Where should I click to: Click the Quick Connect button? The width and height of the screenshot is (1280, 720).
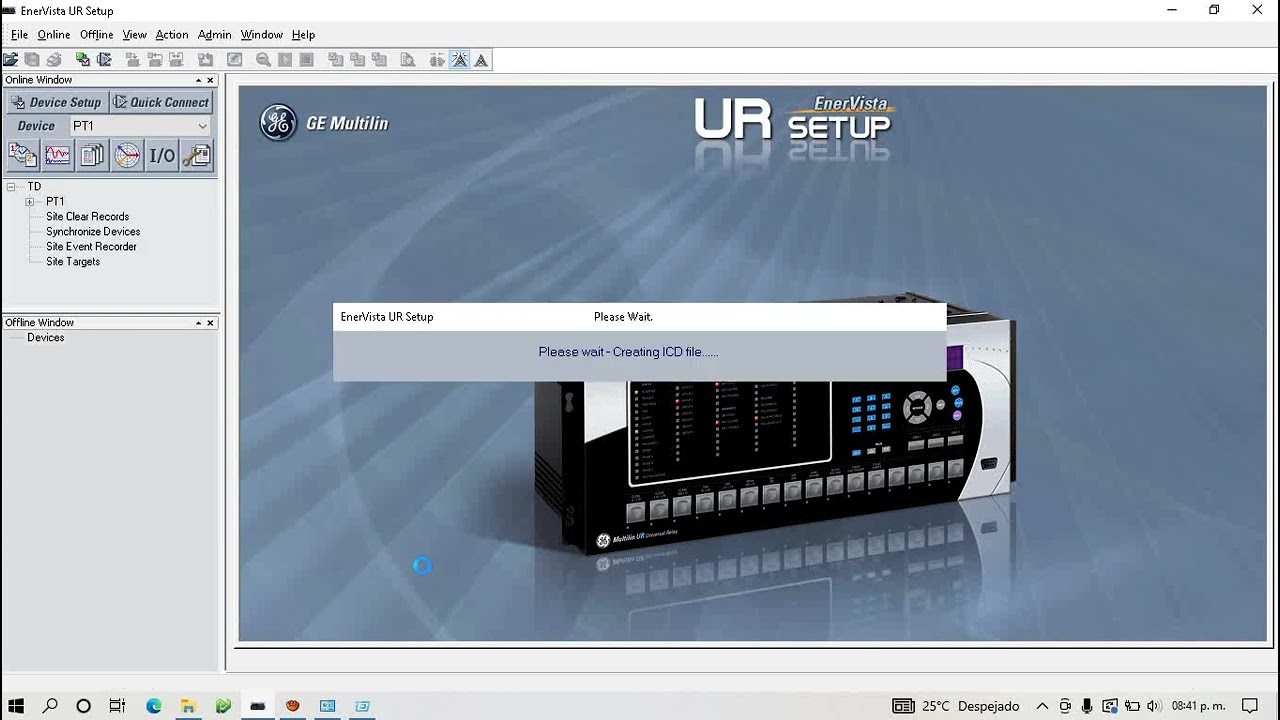(x=161, y=102)
